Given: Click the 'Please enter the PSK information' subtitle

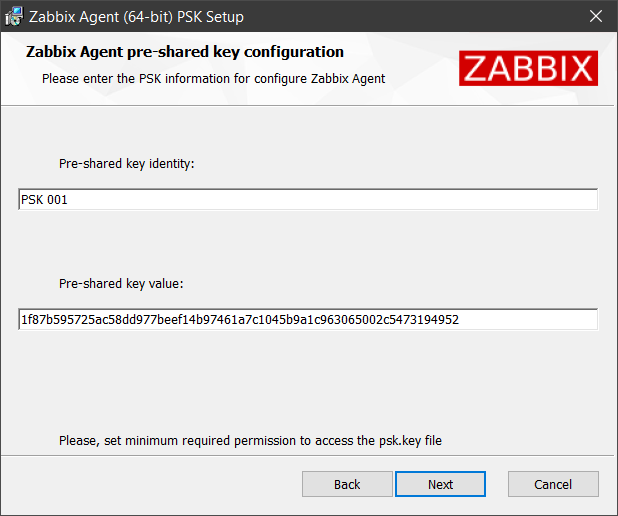Looking at the screenshot, I should point(214,78).
